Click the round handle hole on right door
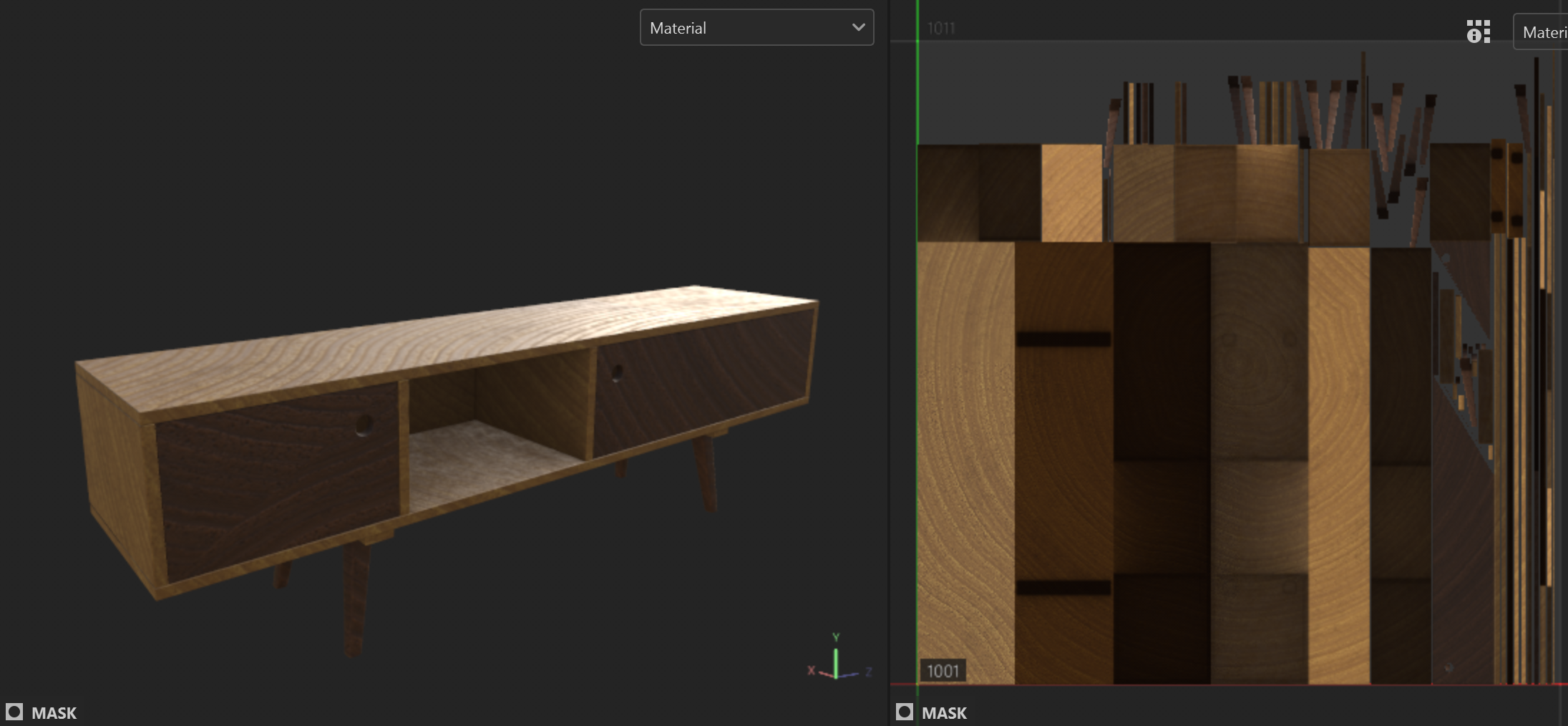This screenshot has width=1568, height=726. tap(616, 372)
